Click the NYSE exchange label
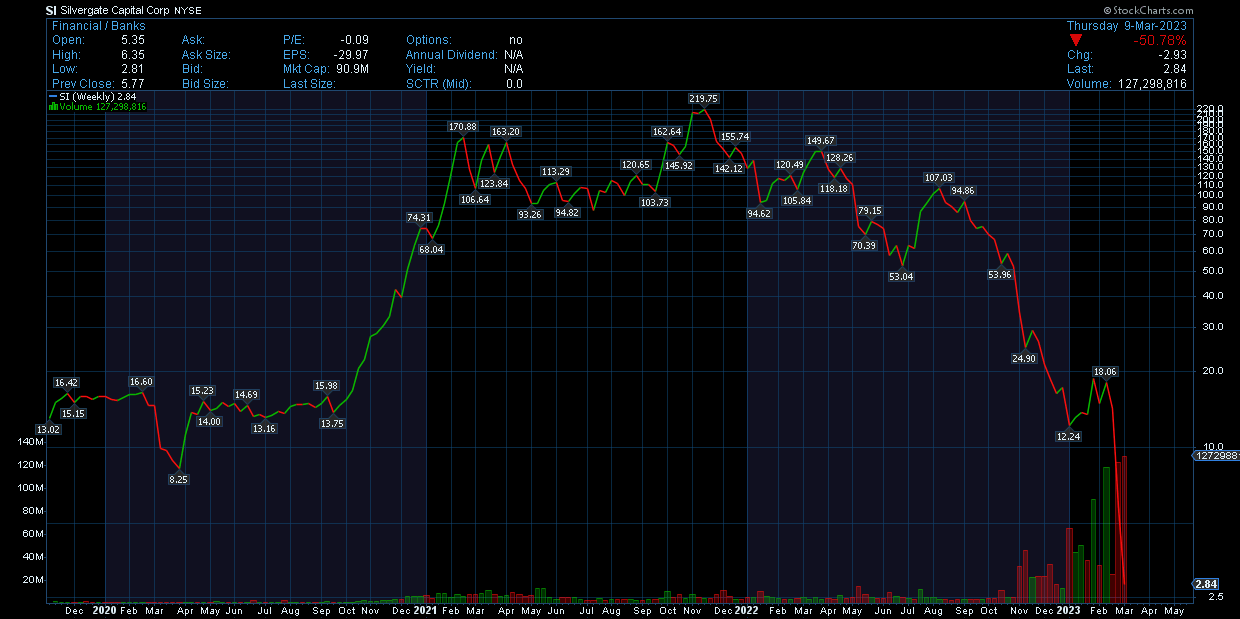Viewport: 1240px width, 619px height. (188, 9)
